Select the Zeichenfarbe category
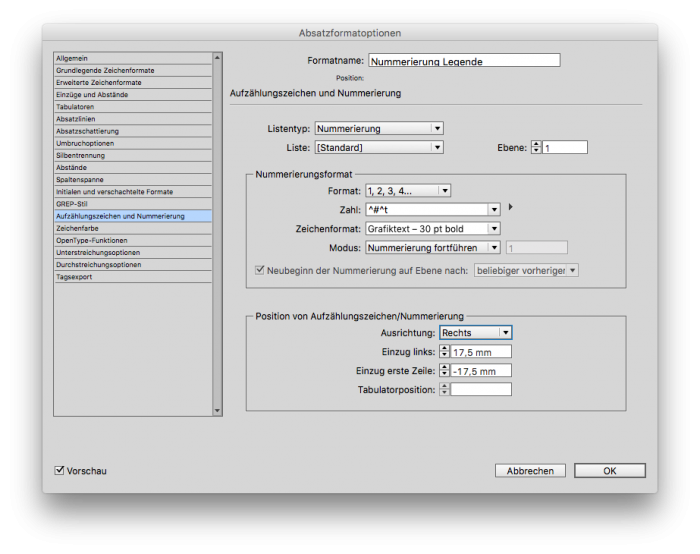Image resolution: width=700 pixels, height=554 pixels. pyautogui.click(x=133, y=228)
